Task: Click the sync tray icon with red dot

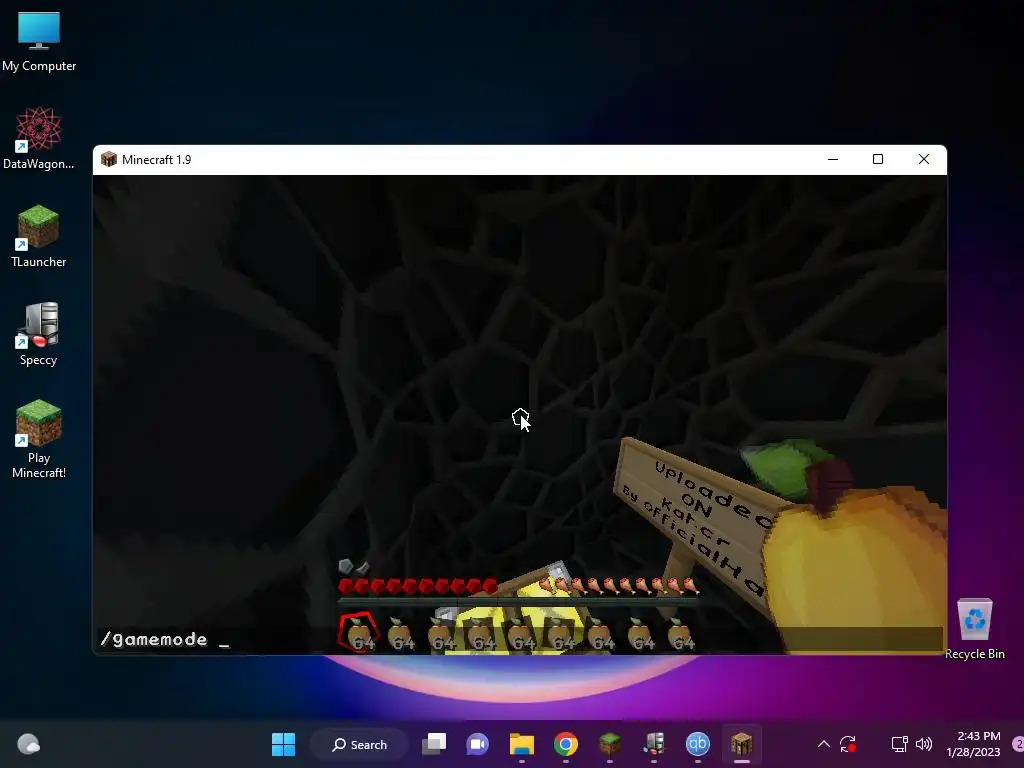Action: pos(848,744)
